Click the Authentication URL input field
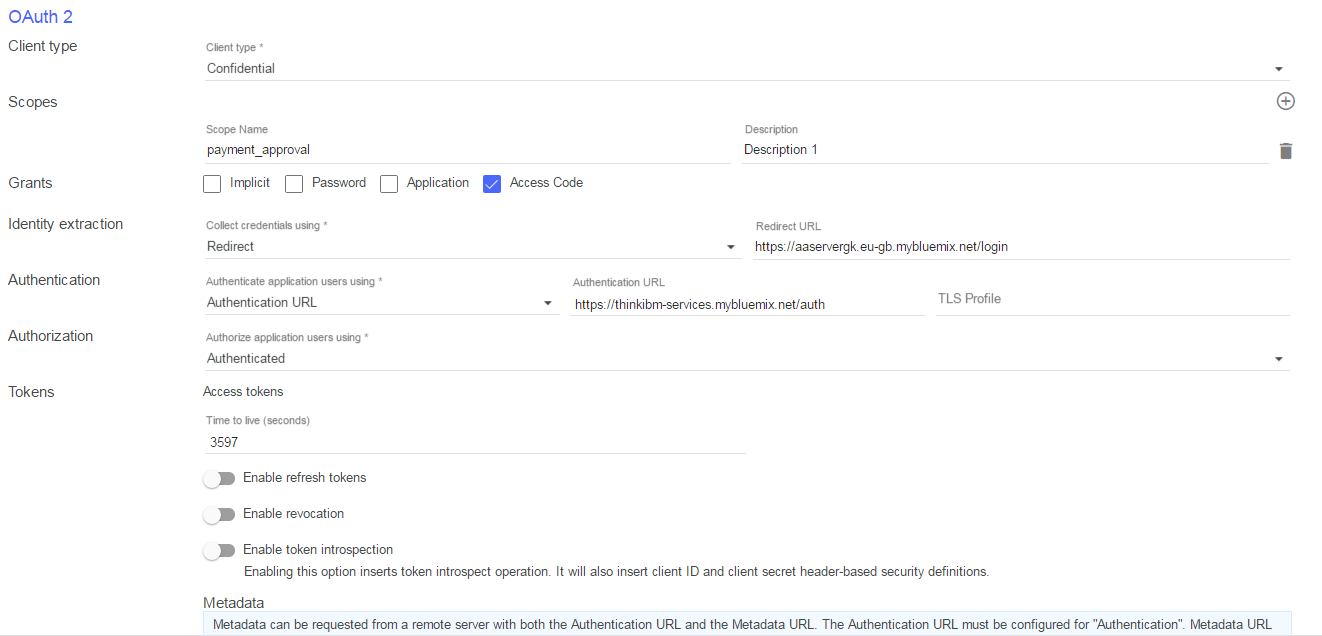Image resolution: width=1322 pixels, height=636 pixels. click(747, 303)
